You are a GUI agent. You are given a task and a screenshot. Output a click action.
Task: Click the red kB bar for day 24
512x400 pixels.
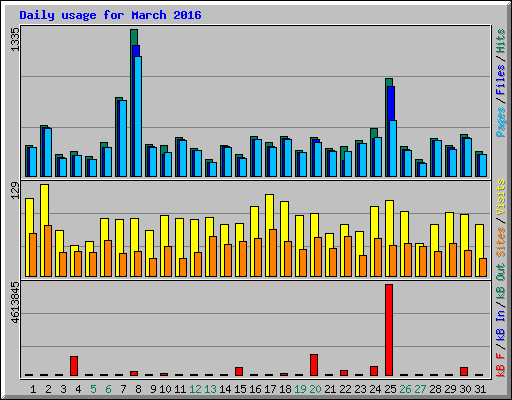[x=374, y=371]
